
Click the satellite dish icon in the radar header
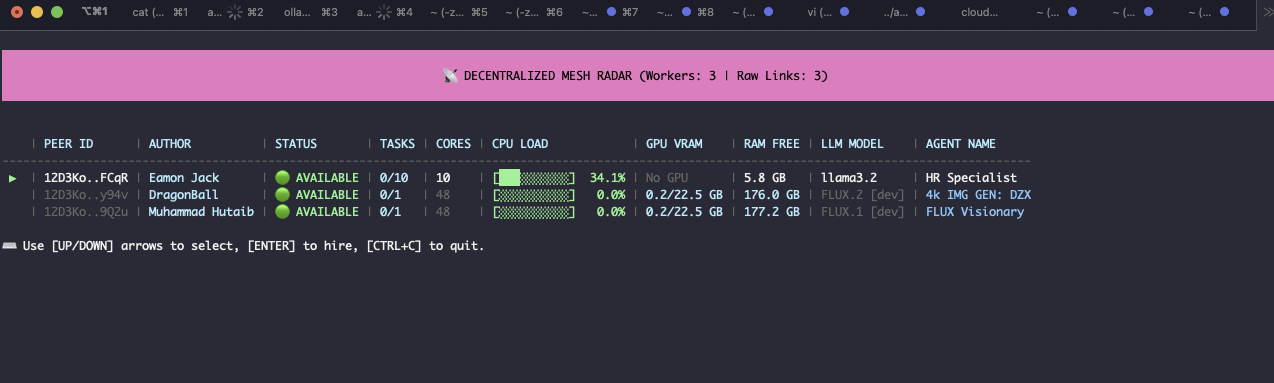coord(450,76)
